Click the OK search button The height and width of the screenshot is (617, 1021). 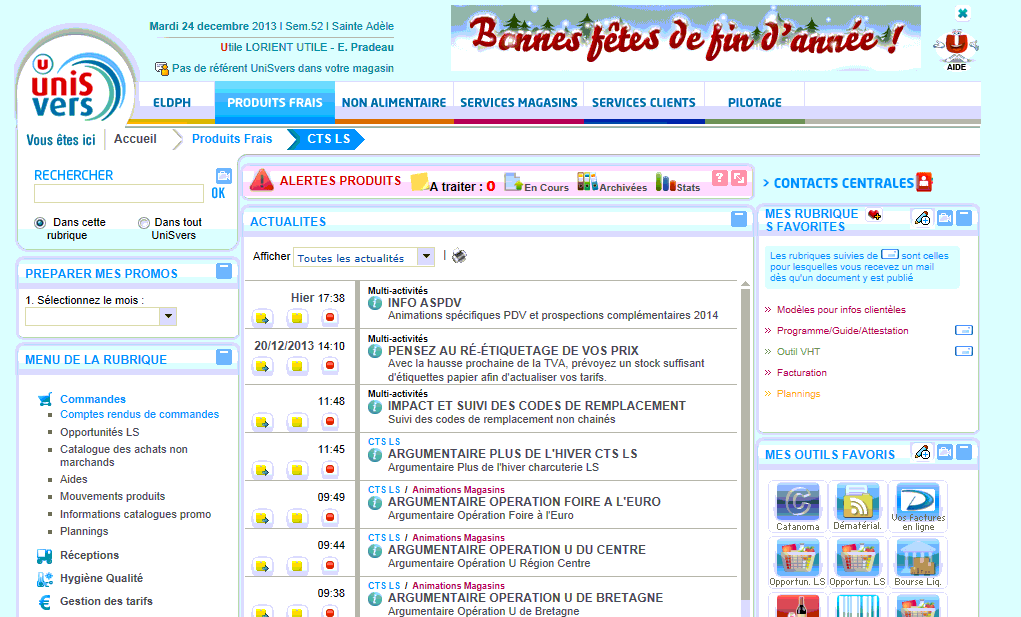218,193
